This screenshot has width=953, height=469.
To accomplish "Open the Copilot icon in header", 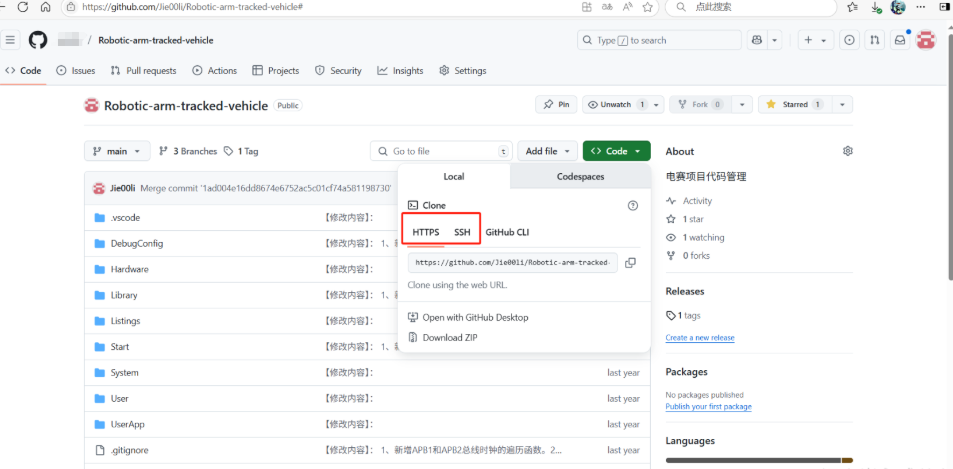I will tap(757, 40).
